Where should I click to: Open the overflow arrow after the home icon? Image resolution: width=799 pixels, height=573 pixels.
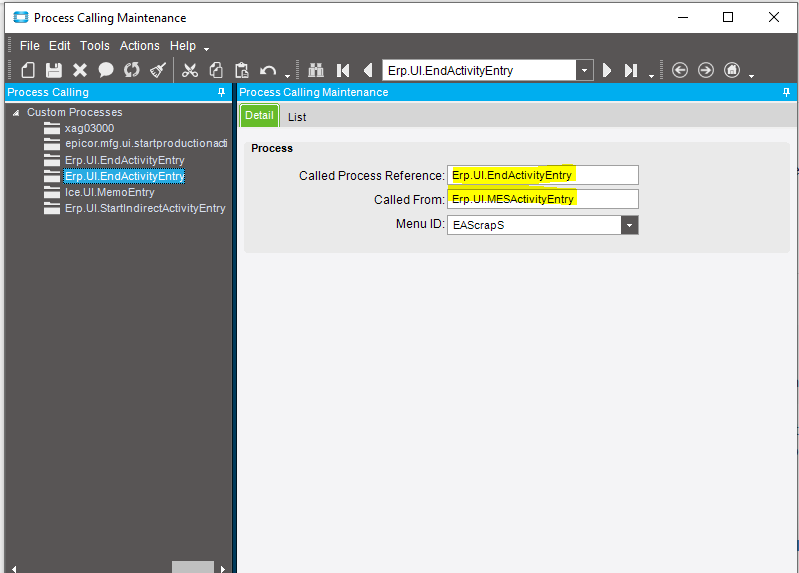[751, 76]
